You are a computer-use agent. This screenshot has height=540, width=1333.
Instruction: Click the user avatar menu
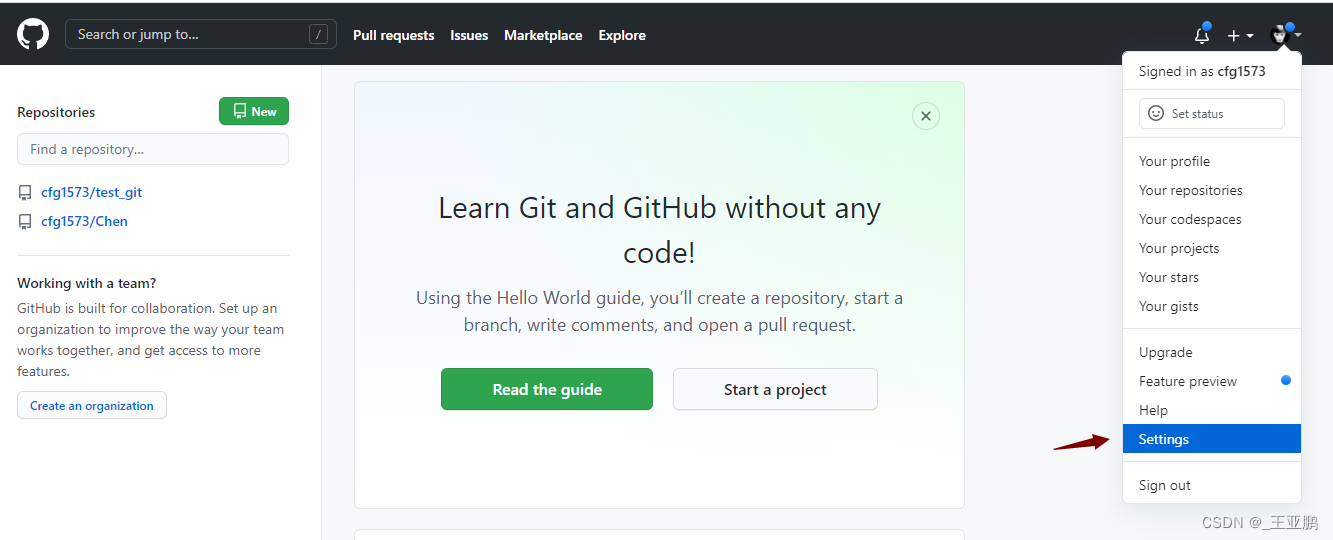pos(1285,35)
